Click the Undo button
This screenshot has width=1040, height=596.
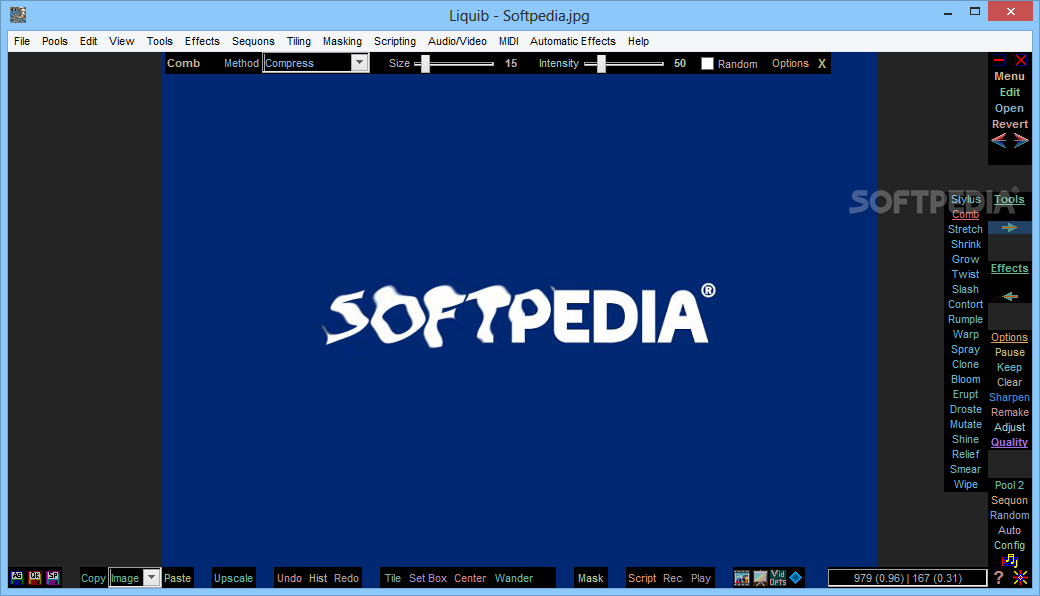pos(289,578)
